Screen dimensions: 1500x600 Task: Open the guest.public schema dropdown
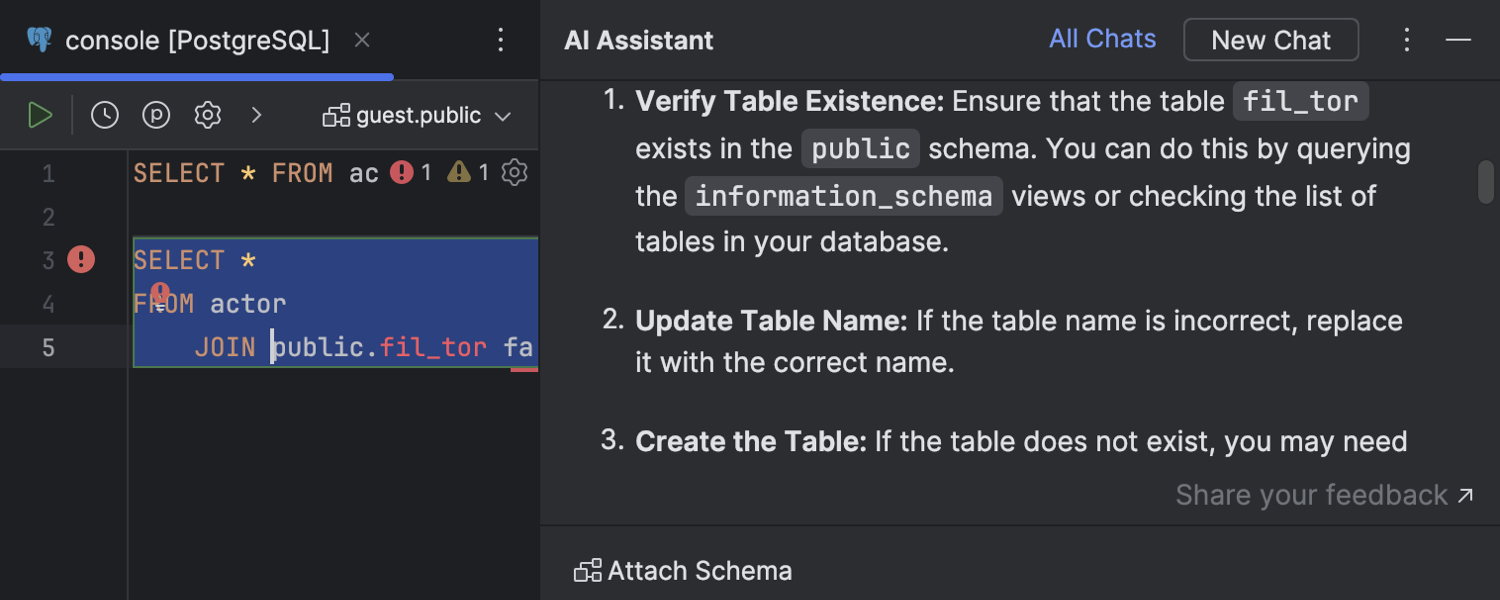tap(417, 114)
